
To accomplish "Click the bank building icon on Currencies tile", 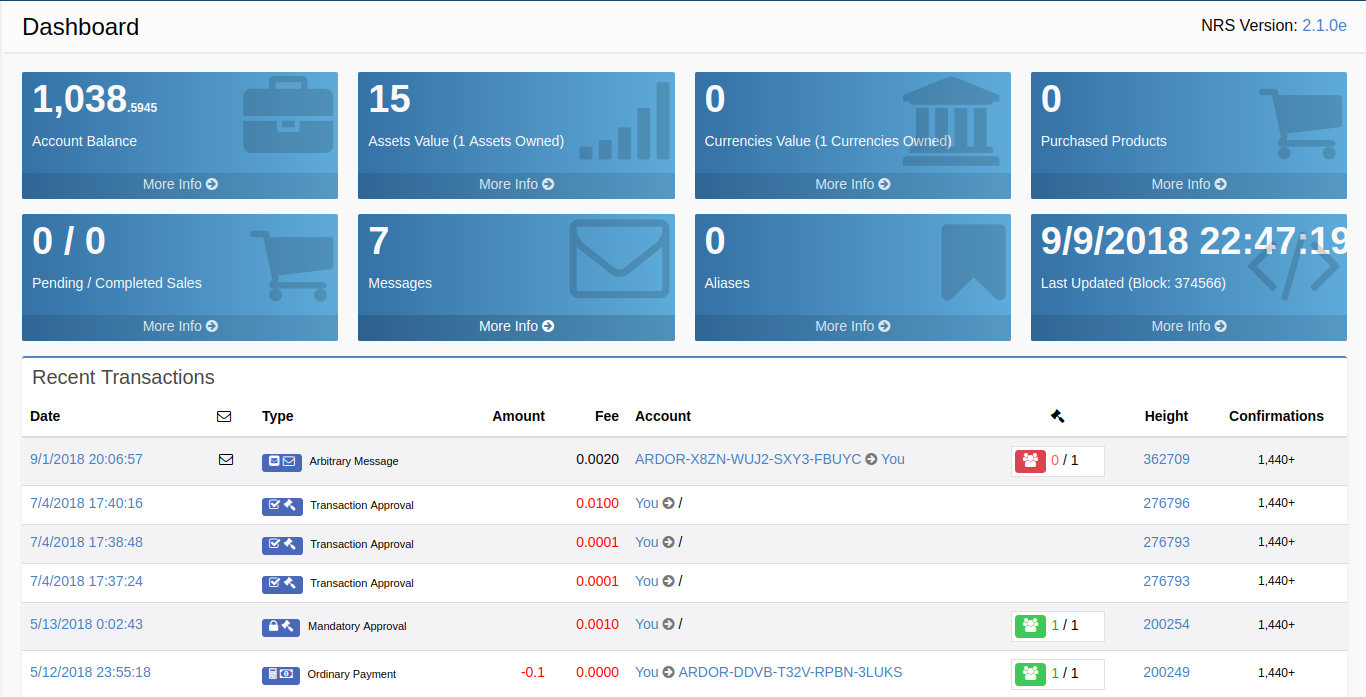I will pos(950,121).
